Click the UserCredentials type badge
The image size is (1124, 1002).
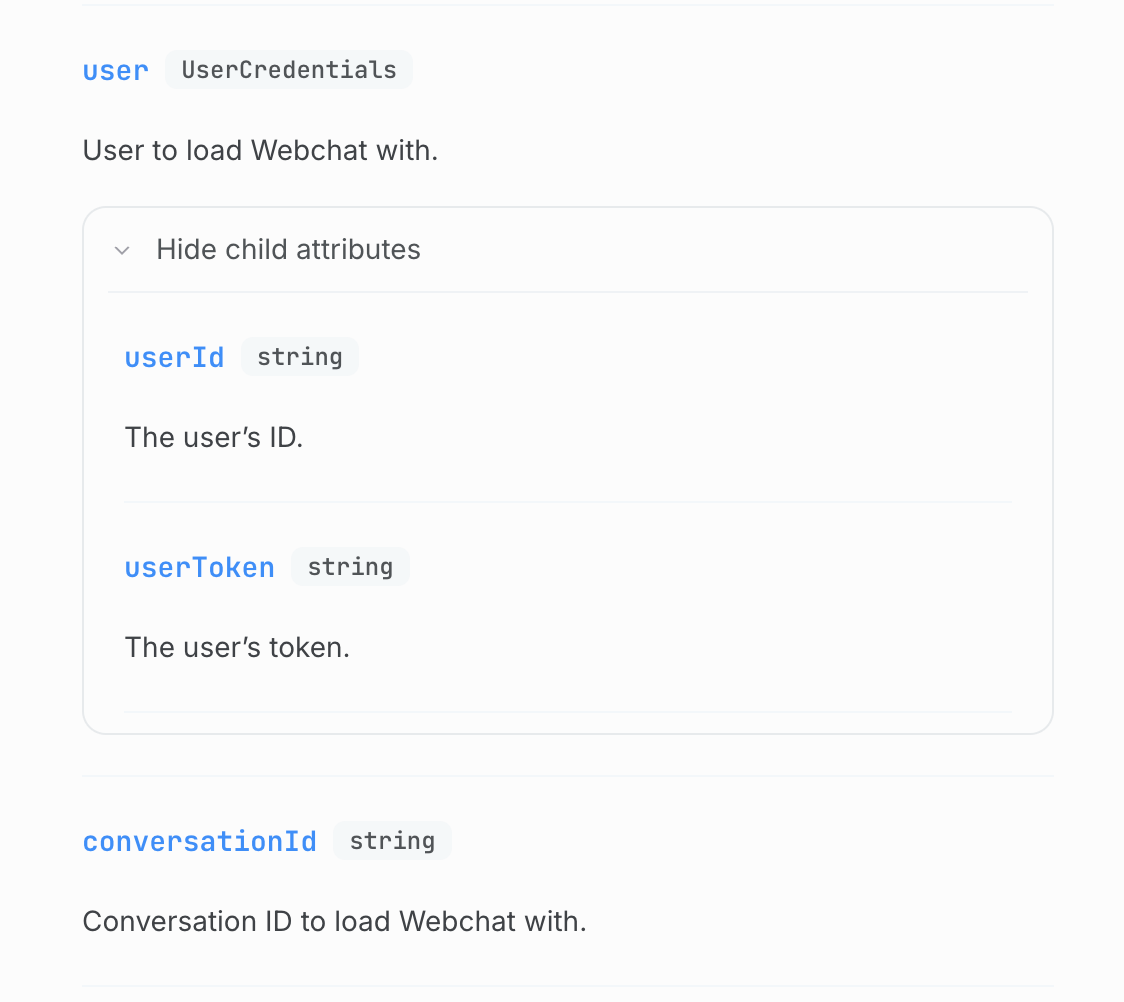pos(289,70)
